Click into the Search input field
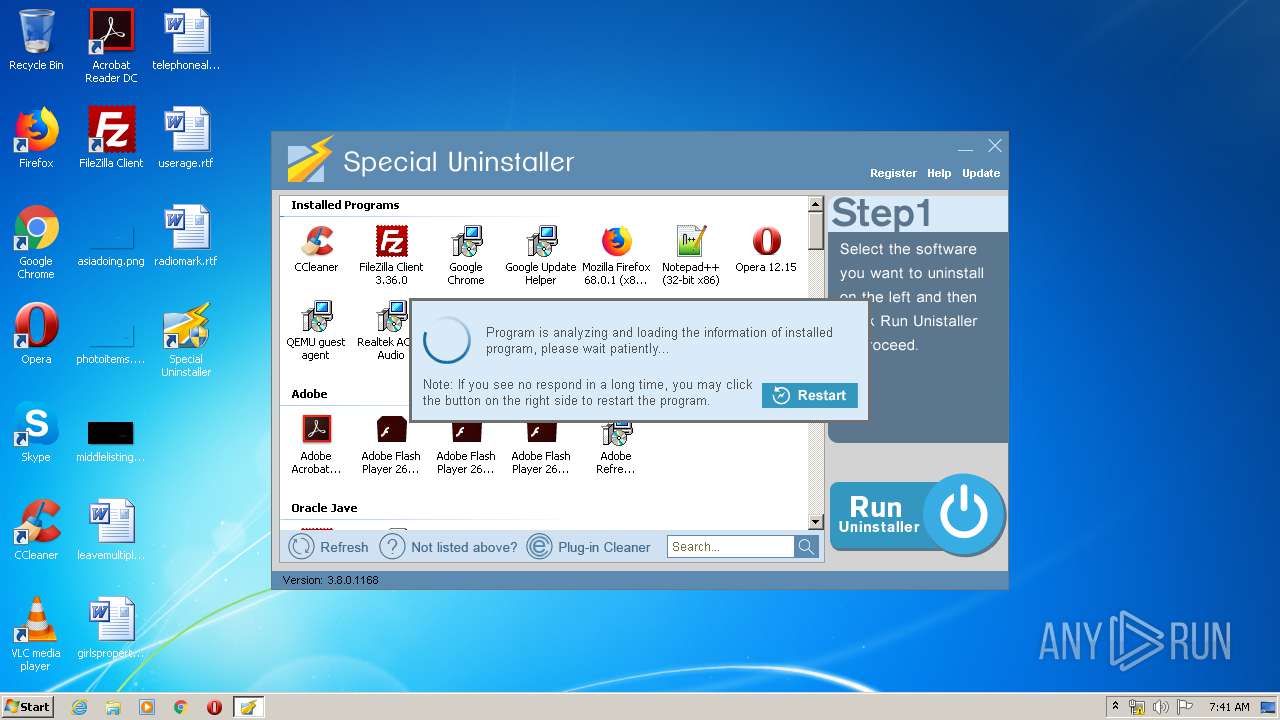1280x720 pixels. click(x=730, y=546)
